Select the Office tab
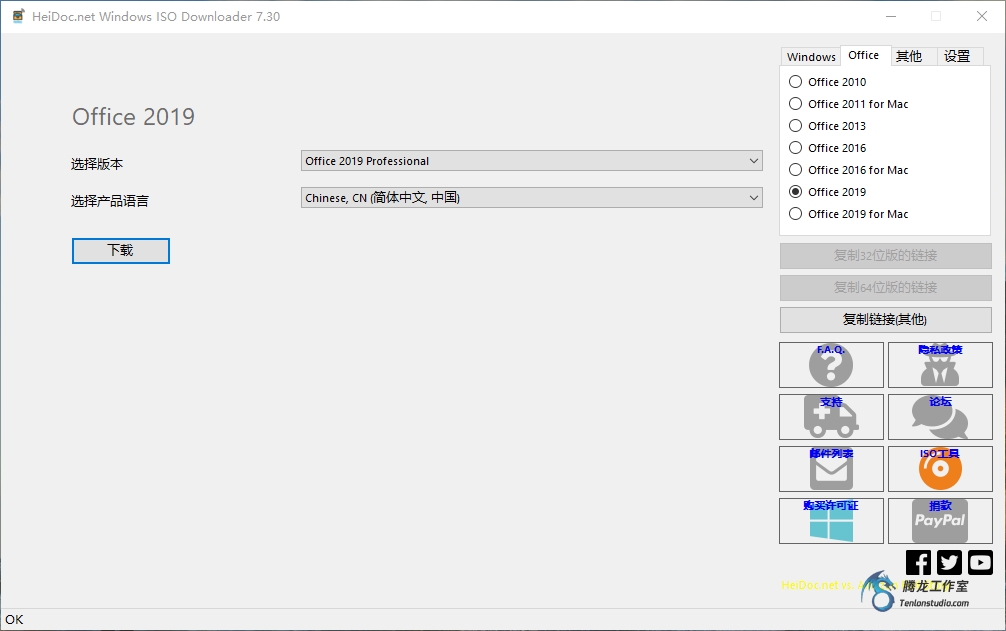The width and height of the screenshot is (1006, 631). (864, 55)
